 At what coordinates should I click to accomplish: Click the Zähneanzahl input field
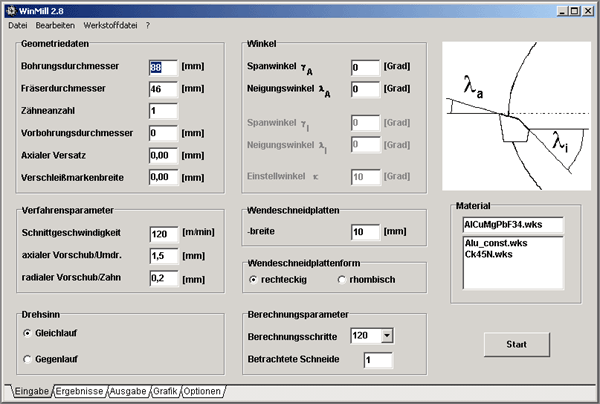(163, 111)
